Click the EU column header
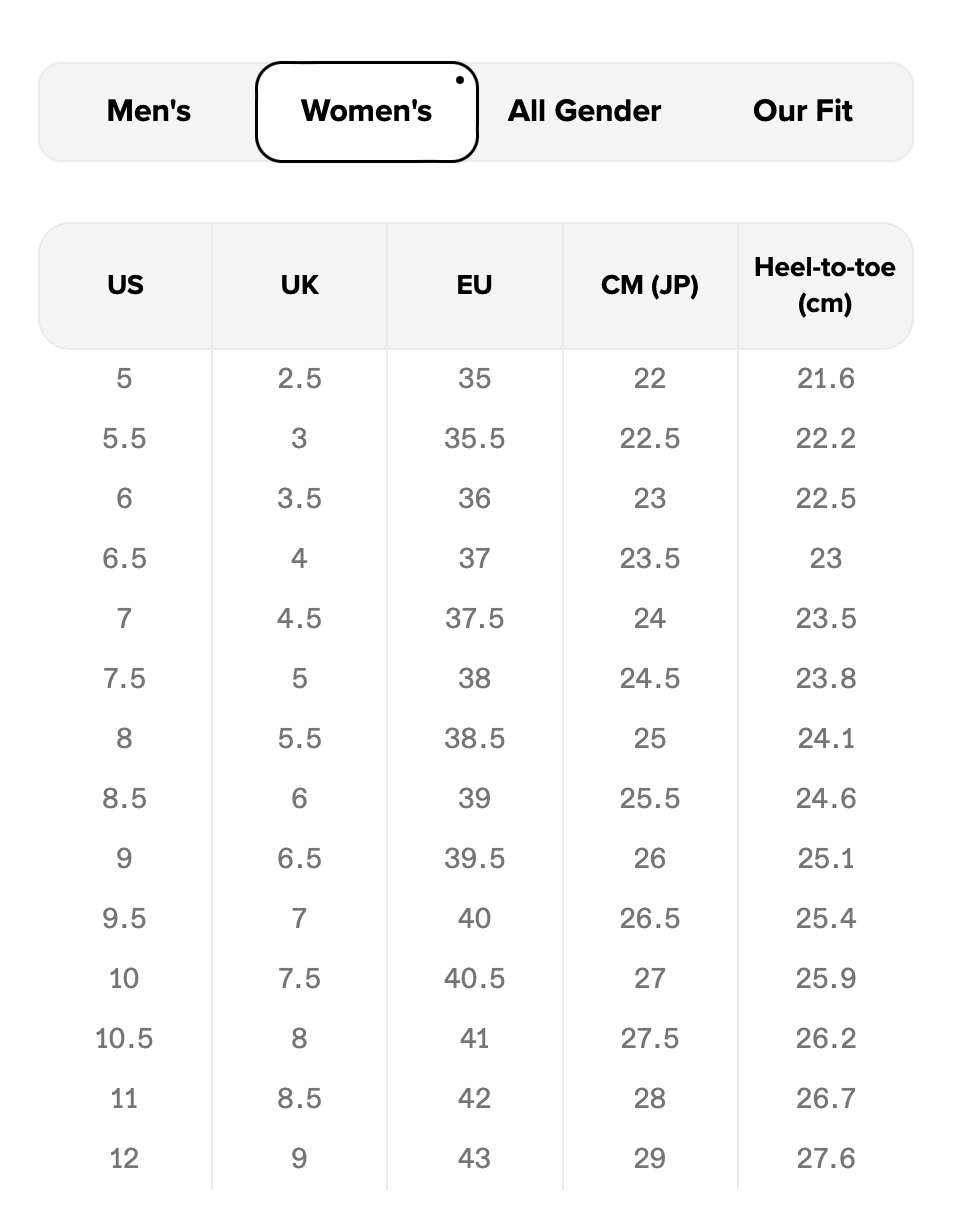Image resolution: width=956 pixels, height=1220 pixels. (474, 286)
